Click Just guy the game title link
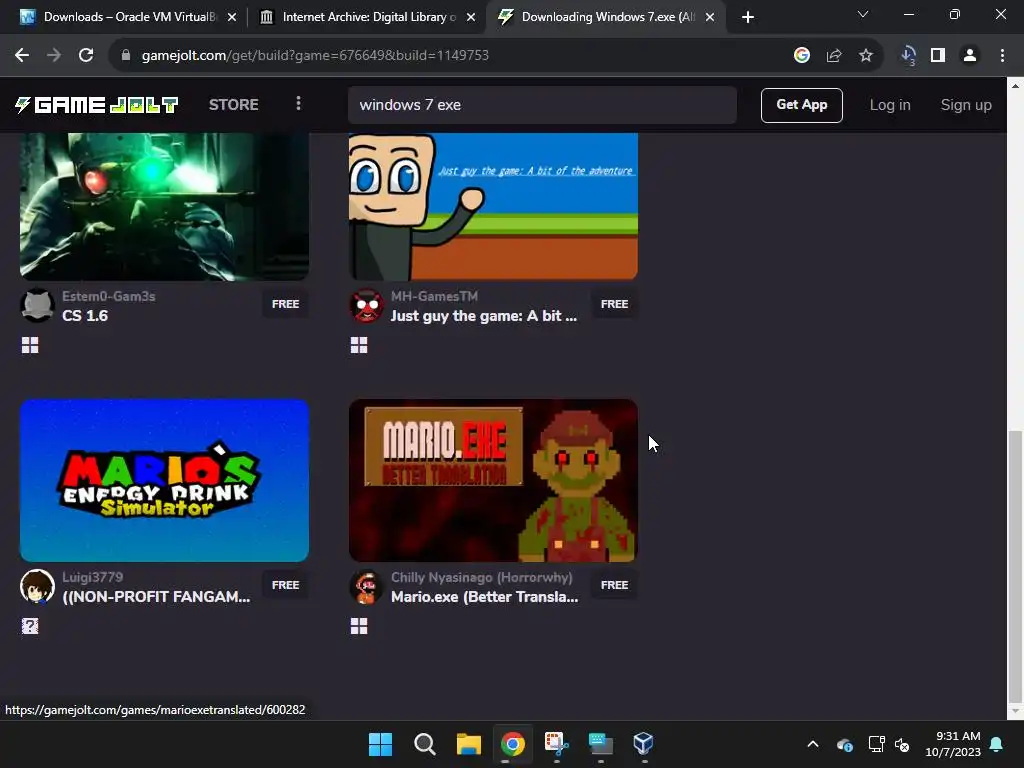This screenshot has width=1024, height=768. click(x=484, y=316)
